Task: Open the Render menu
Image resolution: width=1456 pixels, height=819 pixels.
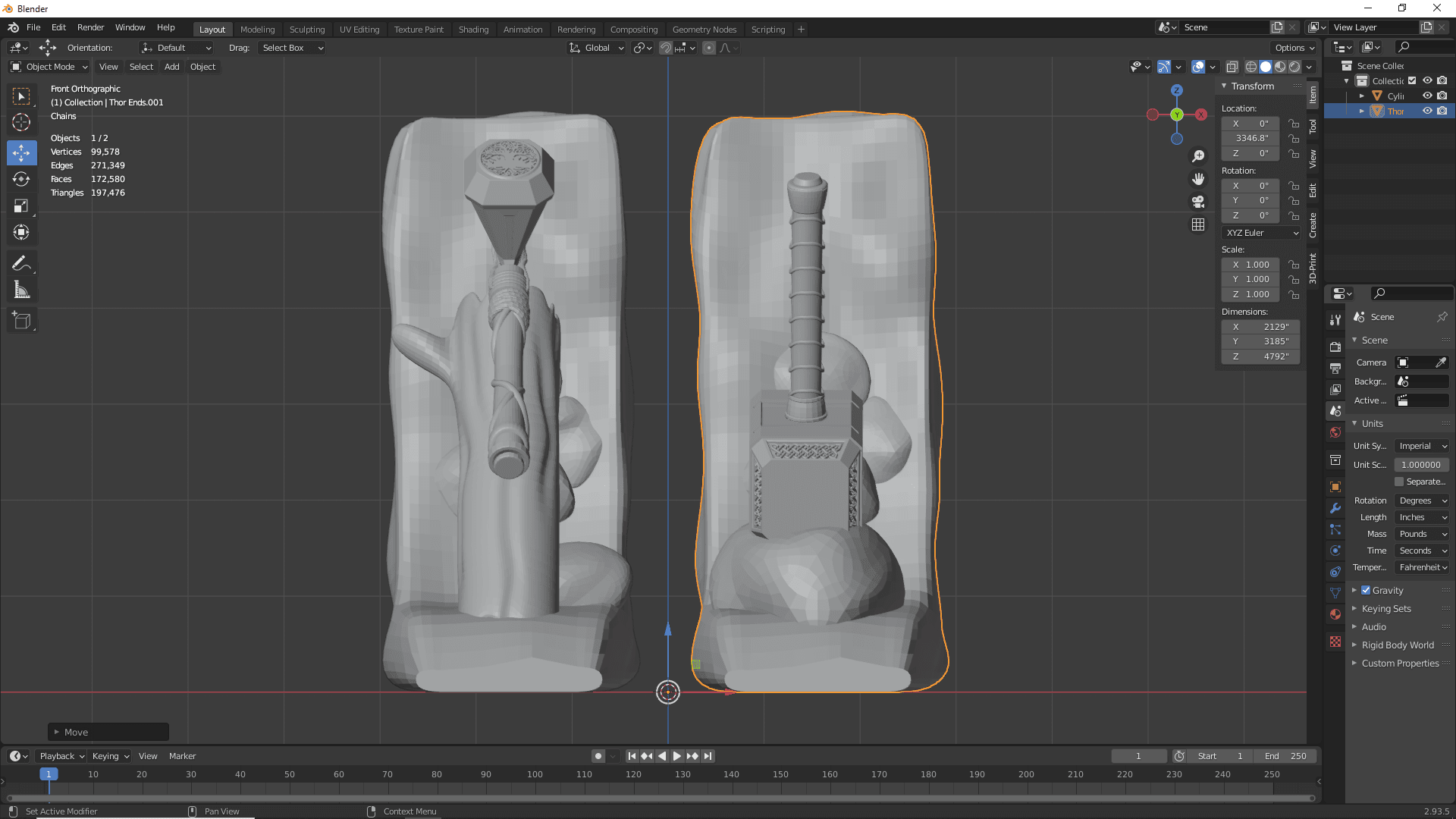Action: click(90, 27)
